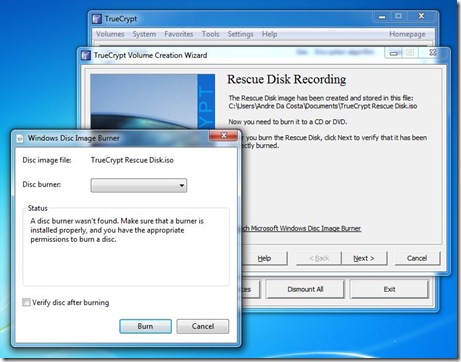Open the System menu in TrueCrypt
The height and width of the screenshot is (362, 461).
coord(144,34)
